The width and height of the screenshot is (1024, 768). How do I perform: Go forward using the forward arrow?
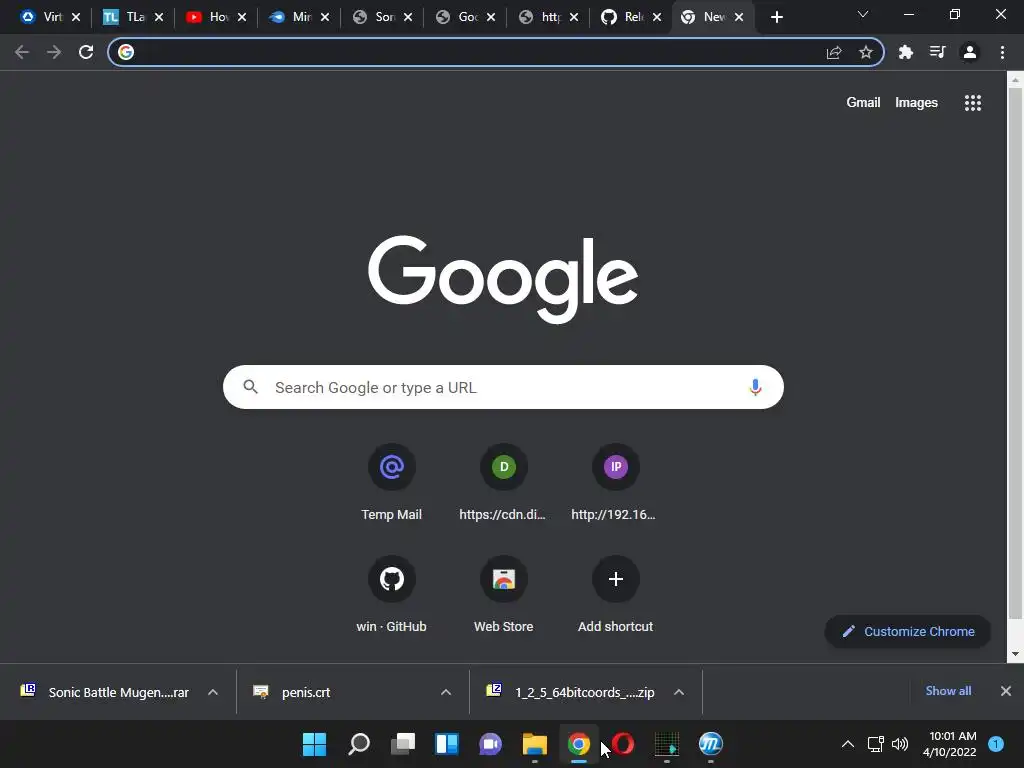54,52
